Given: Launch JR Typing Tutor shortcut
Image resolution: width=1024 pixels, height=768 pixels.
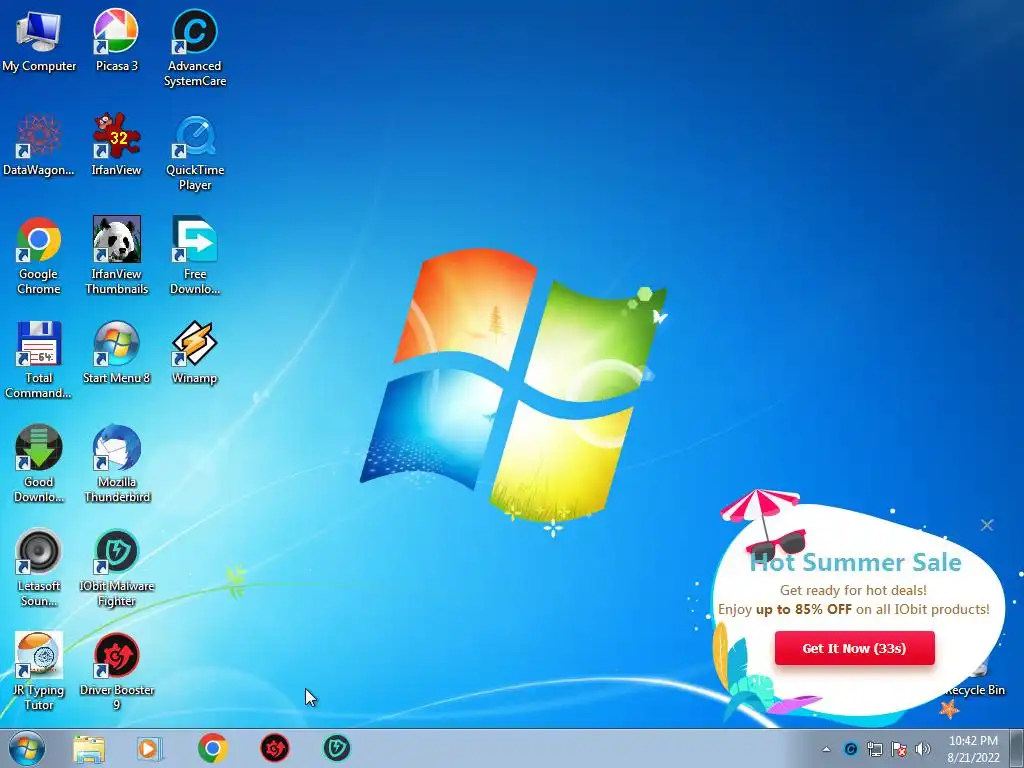Looking at the screenshot, I should click(39, 671).
